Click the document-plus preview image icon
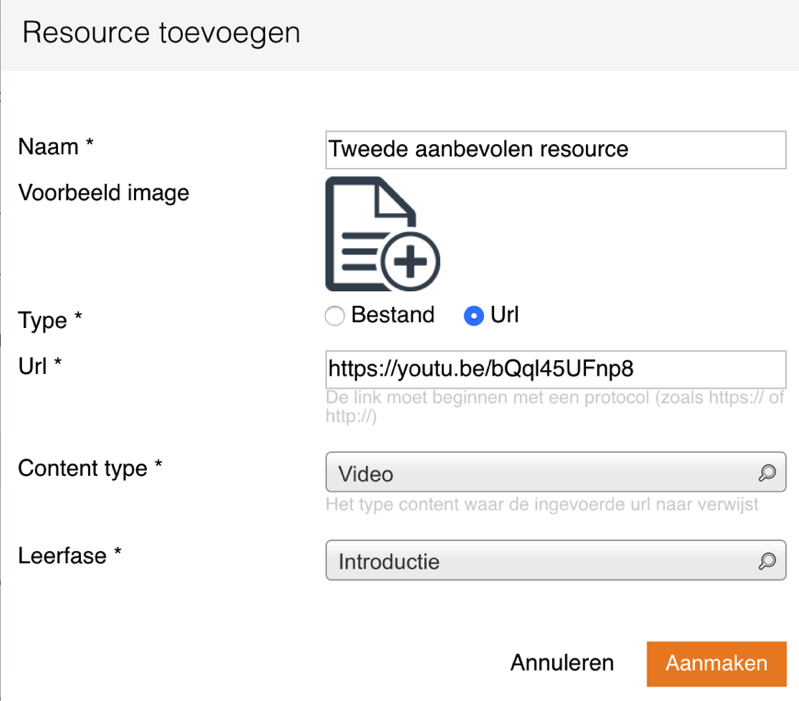This screenshot has height=701, width=799. 383,234
